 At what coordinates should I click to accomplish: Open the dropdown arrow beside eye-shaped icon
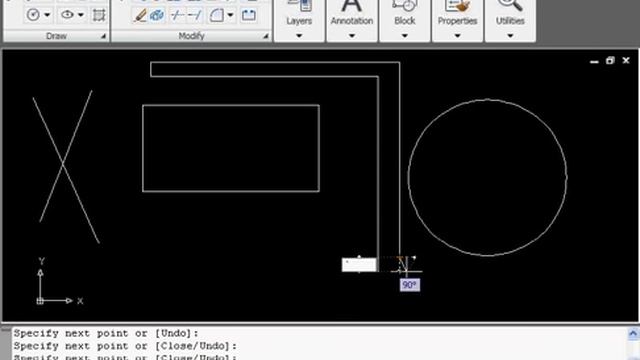point(81,16)
